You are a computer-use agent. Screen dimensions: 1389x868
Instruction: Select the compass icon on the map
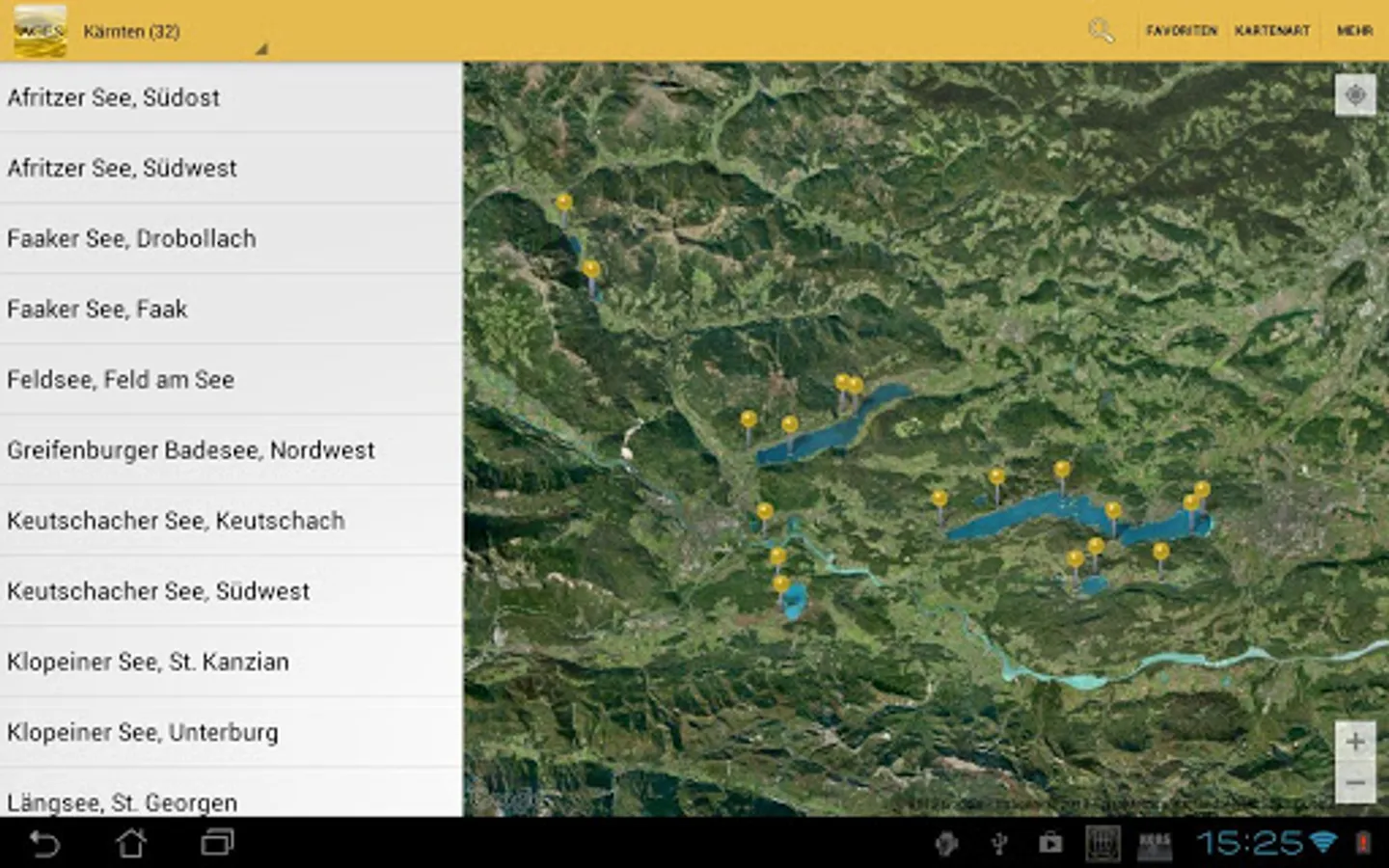[x=1354, y=95]
